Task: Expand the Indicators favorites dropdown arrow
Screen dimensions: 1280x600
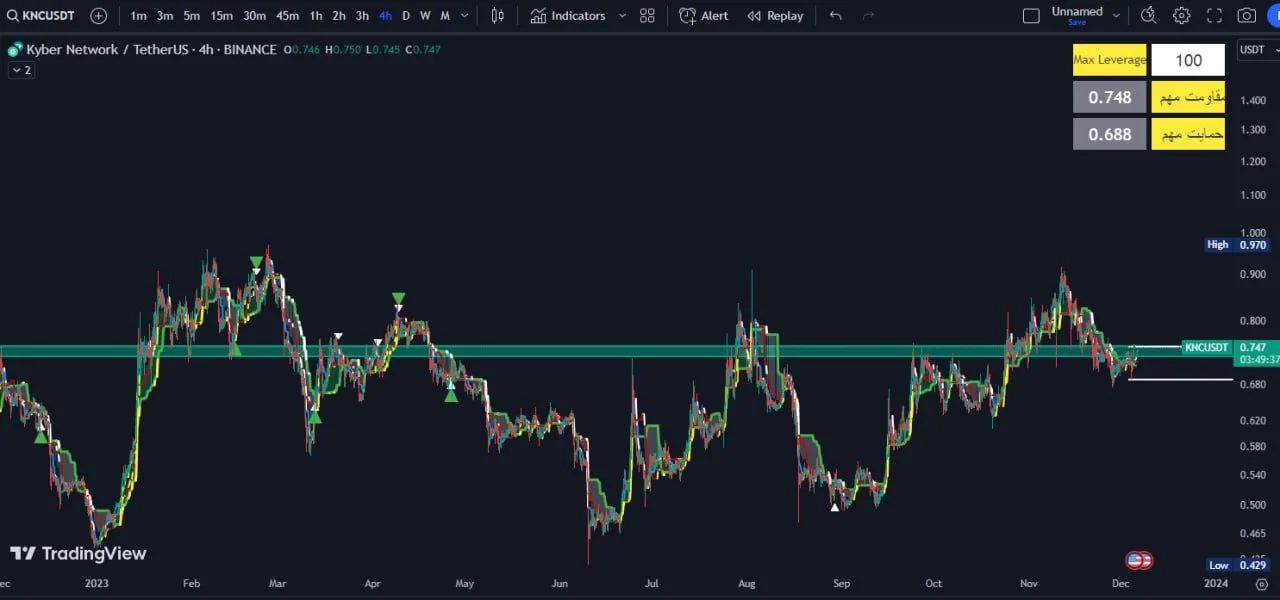Action: tap(621, 16)
